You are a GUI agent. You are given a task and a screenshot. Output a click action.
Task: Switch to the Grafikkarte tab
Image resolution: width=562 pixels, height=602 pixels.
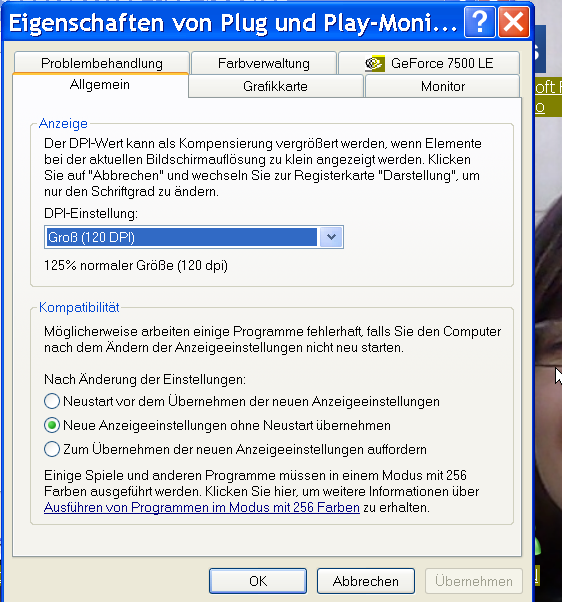pyautogui.click(x=275, y=86)
